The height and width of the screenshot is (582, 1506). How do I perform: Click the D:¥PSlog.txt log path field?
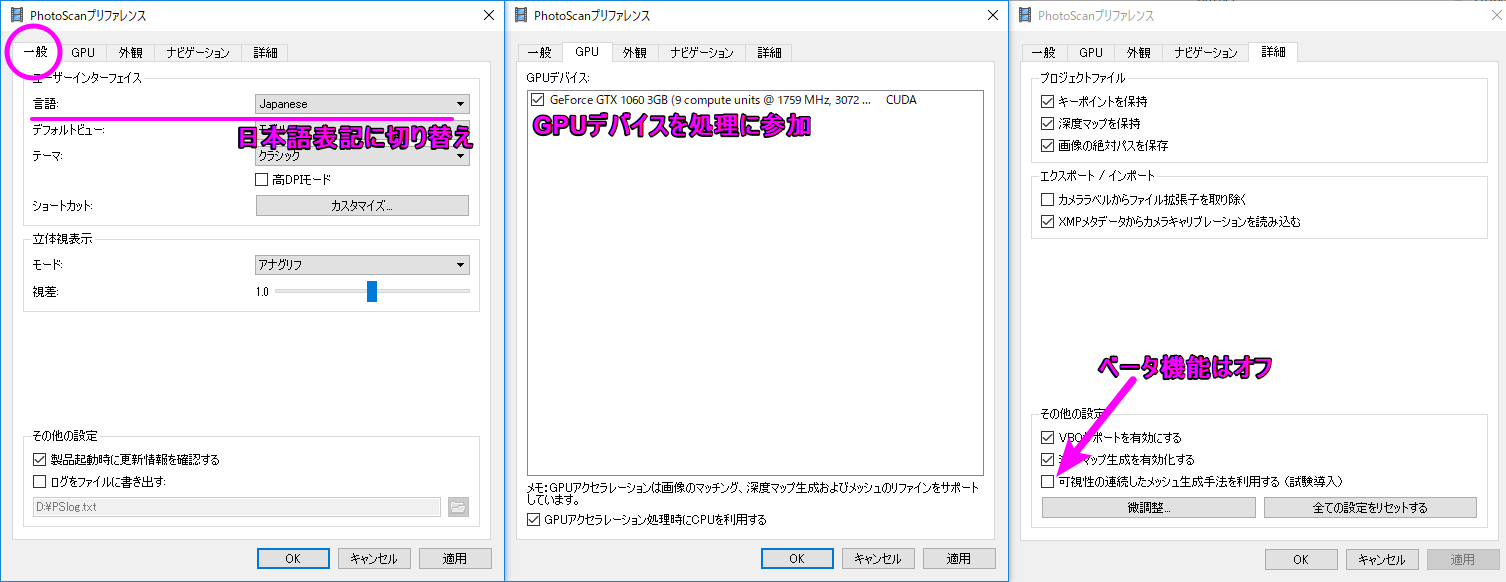[x=237, y=507]
